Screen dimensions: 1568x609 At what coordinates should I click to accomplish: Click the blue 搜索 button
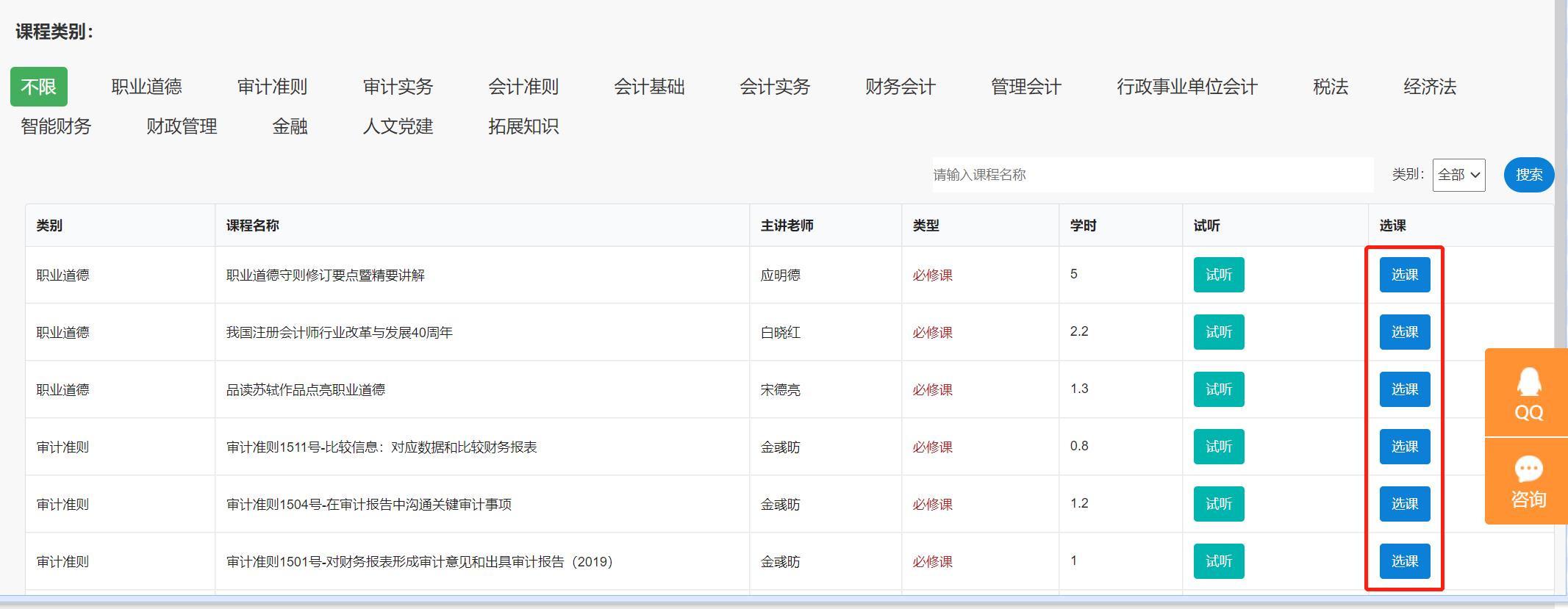pyautogui.click(x=1528, y=175)
